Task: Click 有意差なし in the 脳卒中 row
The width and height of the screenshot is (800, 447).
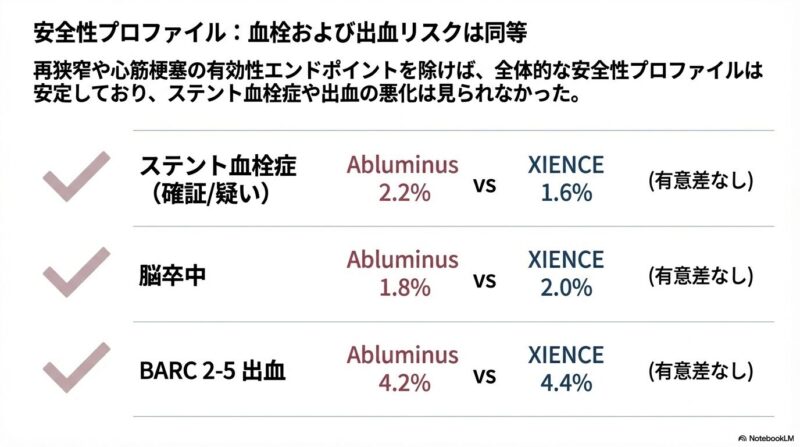Action: [x=699, y=274]
